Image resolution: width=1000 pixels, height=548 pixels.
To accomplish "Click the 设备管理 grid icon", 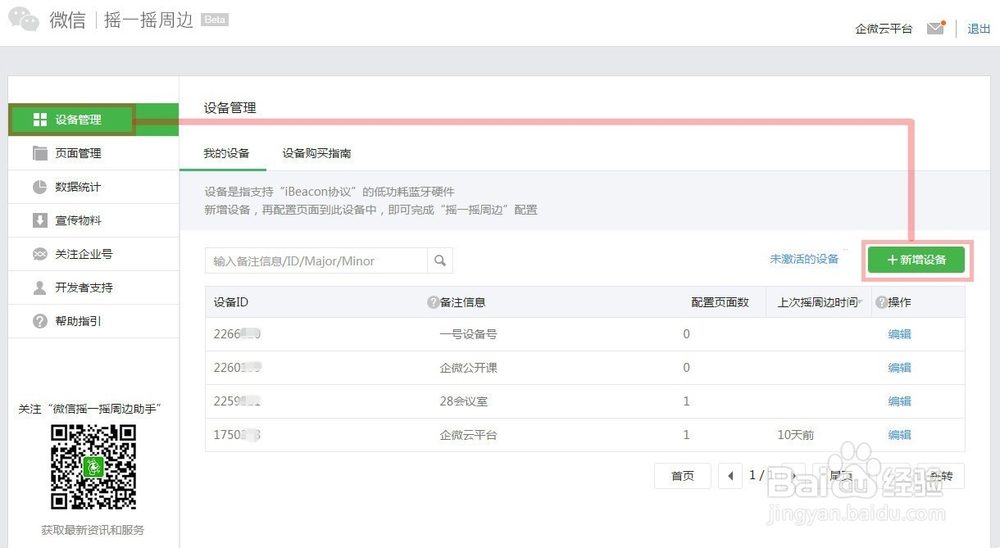I will (x=40, y=120).
